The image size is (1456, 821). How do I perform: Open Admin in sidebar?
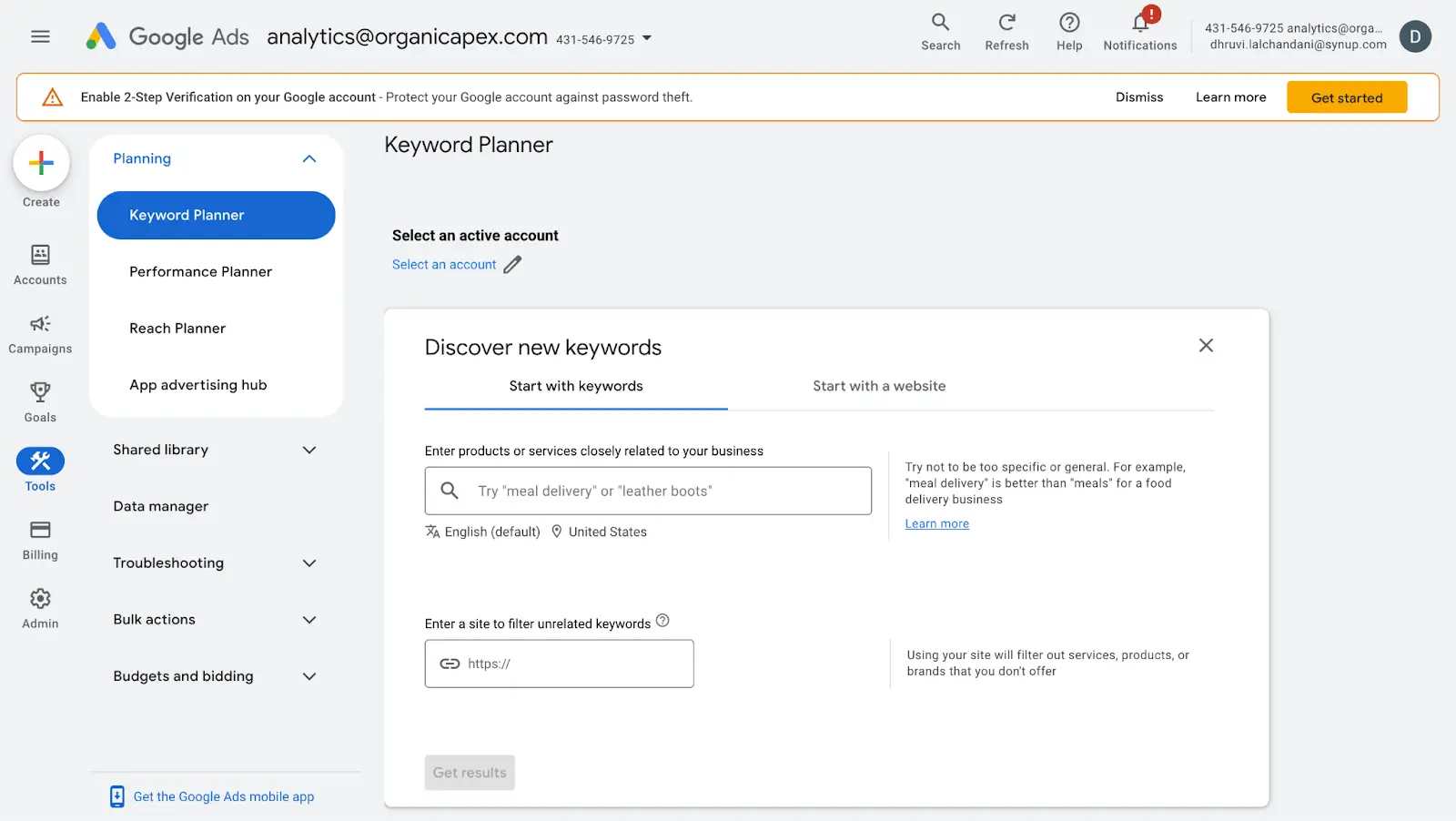(x=40, y=609)
